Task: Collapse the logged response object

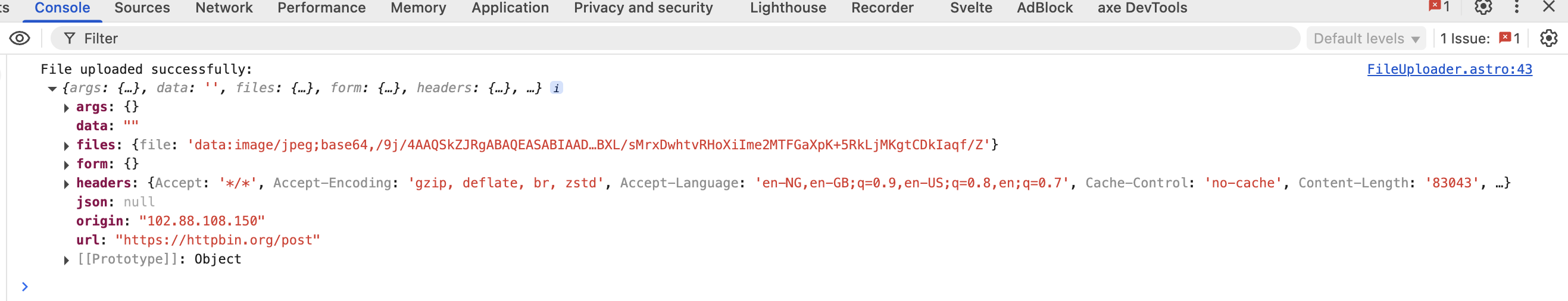Action: click(52, 89)
